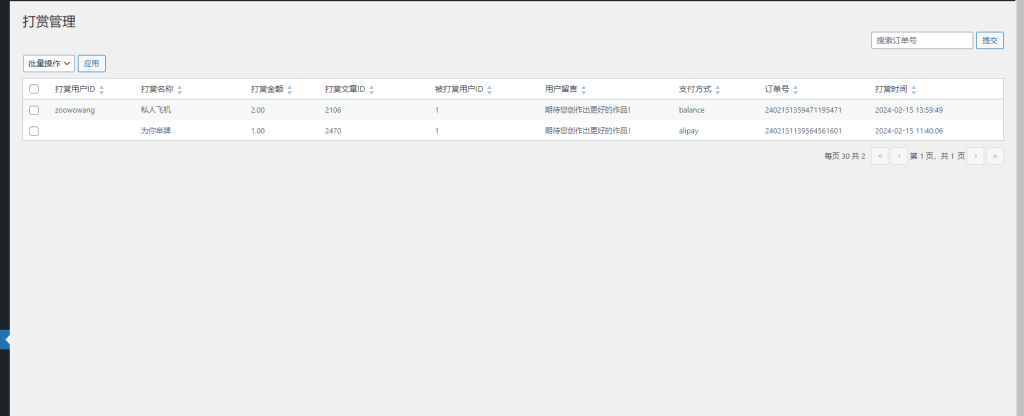This screenshot has width=1024, height=416.
Task: Check the box for the zoowowang row
Action: (x=34, y=110)
